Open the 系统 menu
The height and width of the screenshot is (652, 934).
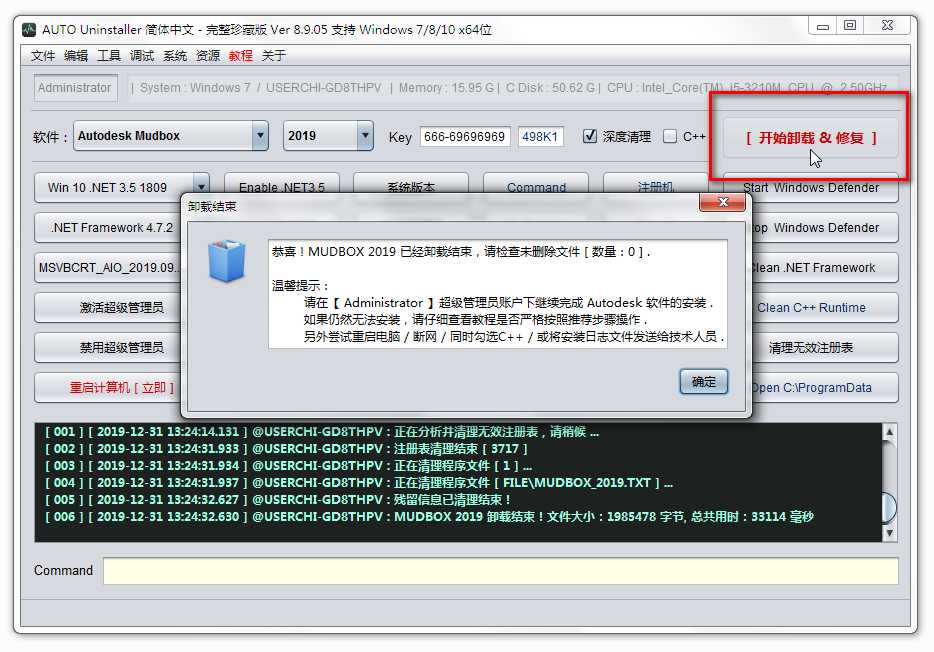[175, 56]
